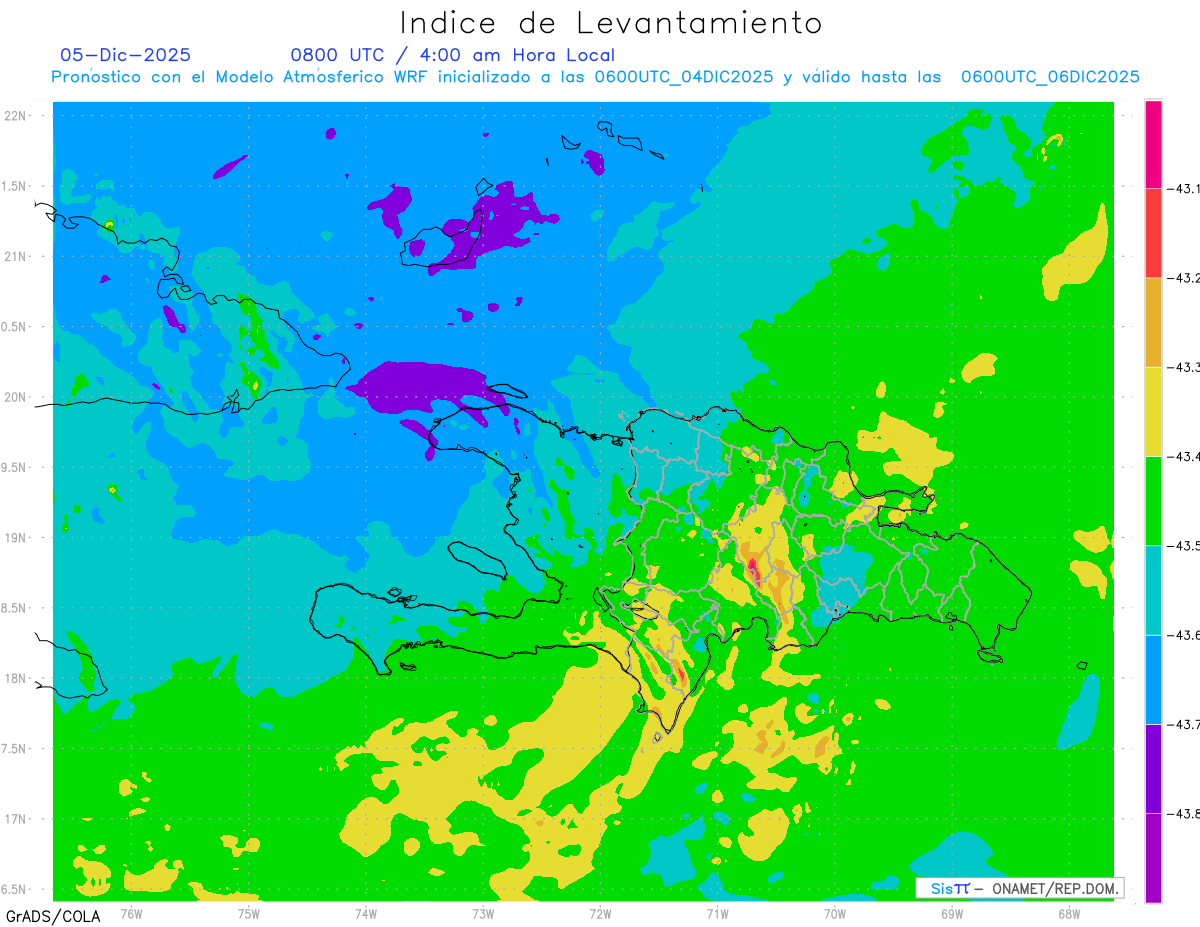Click the 'SisTT - ONAMET/REP.DOM.' label box
The image size is (1200, 927).
click(x=1019, y=888)
